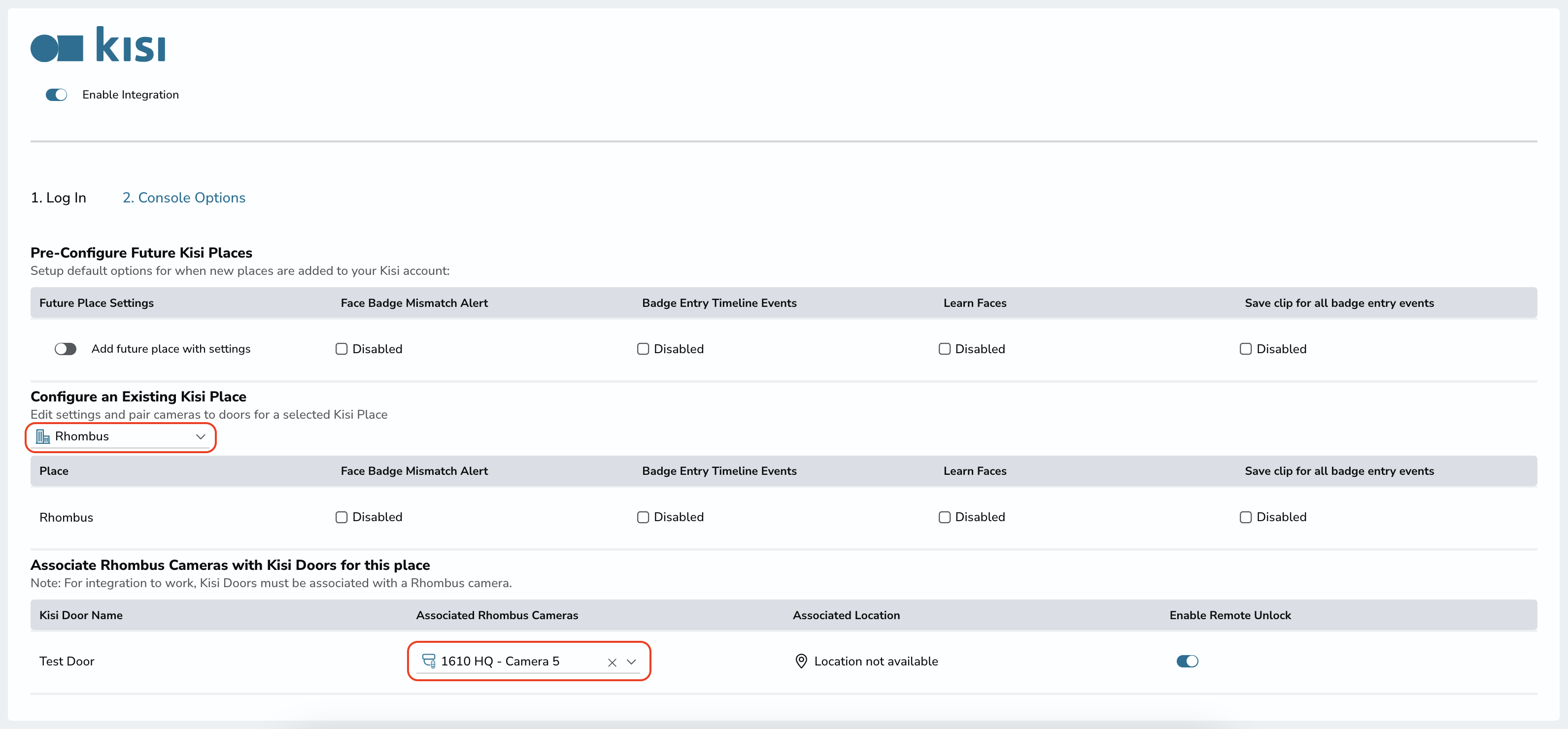Click the Associated Rhombus Cameras column header

point(497,615)
